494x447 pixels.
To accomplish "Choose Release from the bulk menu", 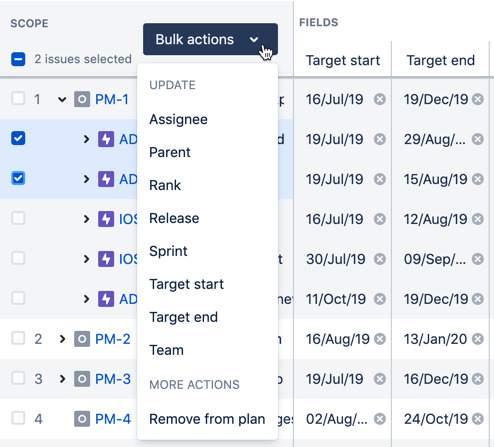I will coord(207,218).
